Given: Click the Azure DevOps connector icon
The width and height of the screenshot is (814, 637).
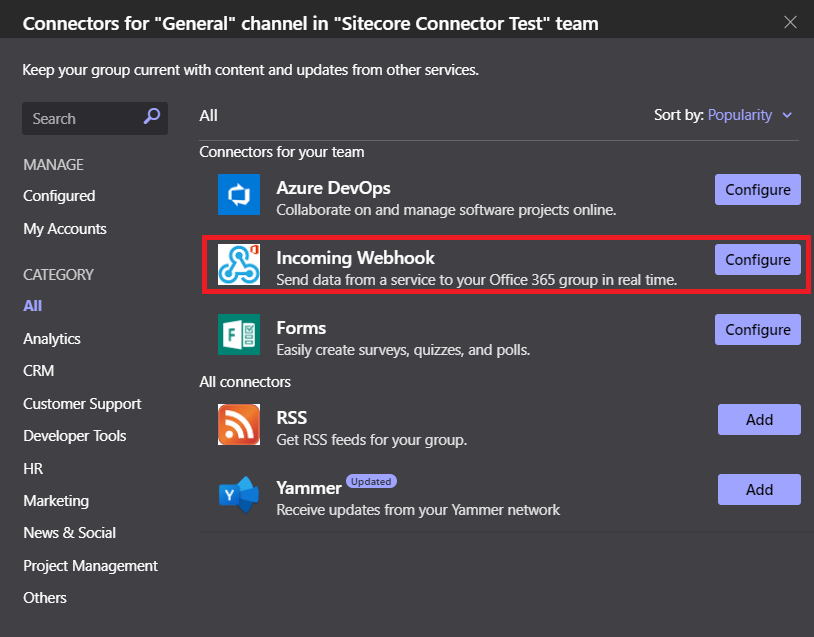Looking at the screenshot, I should (x=238, y=189).
